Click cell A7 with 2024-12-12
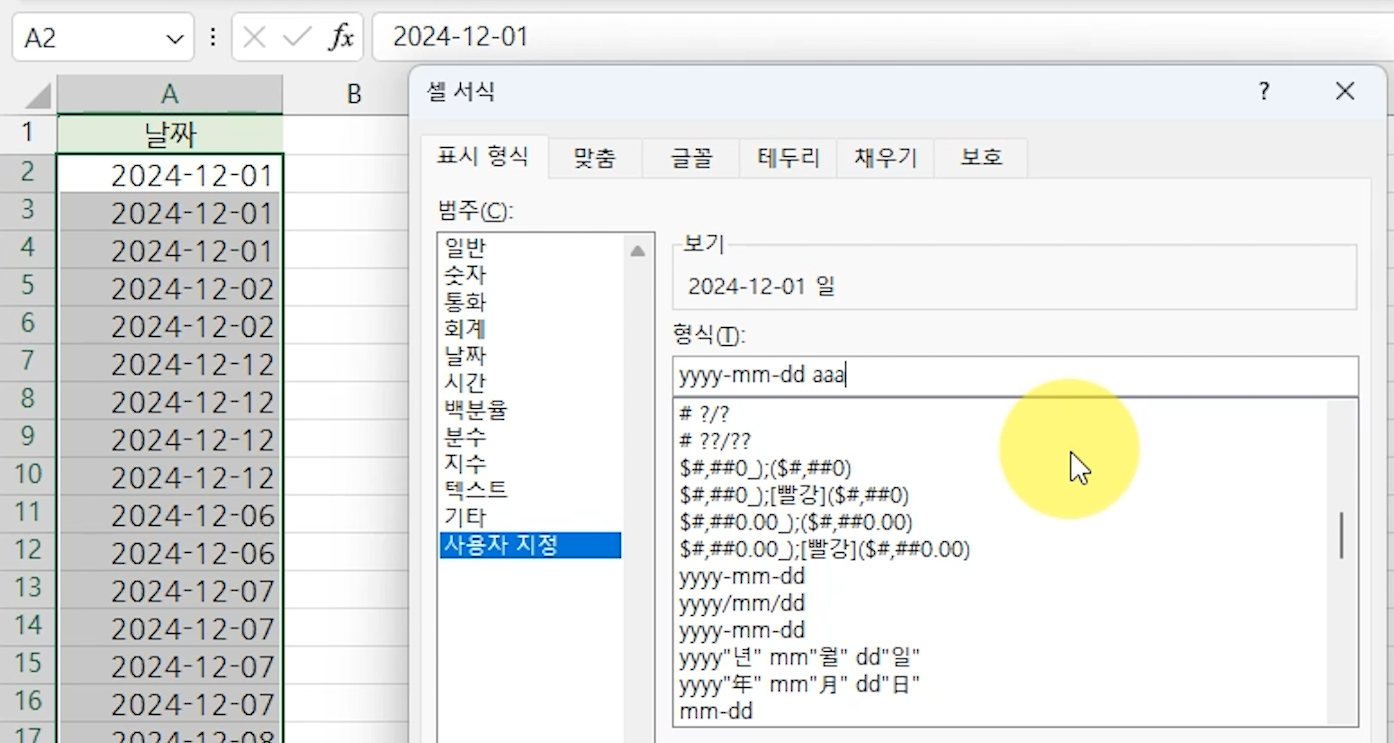Screen dimensions: 1394x743 170,363
